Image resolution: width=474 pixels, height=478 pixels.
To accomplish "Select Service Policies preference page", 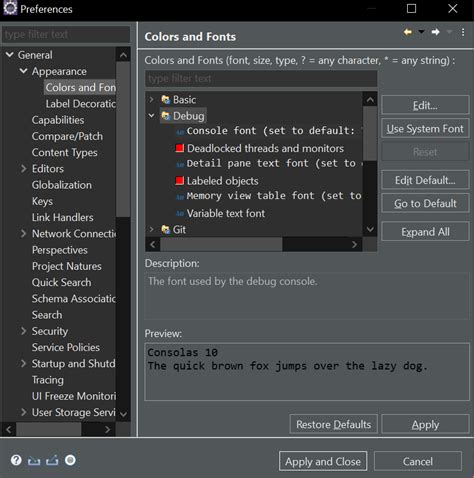I will (x=66, y=347).
